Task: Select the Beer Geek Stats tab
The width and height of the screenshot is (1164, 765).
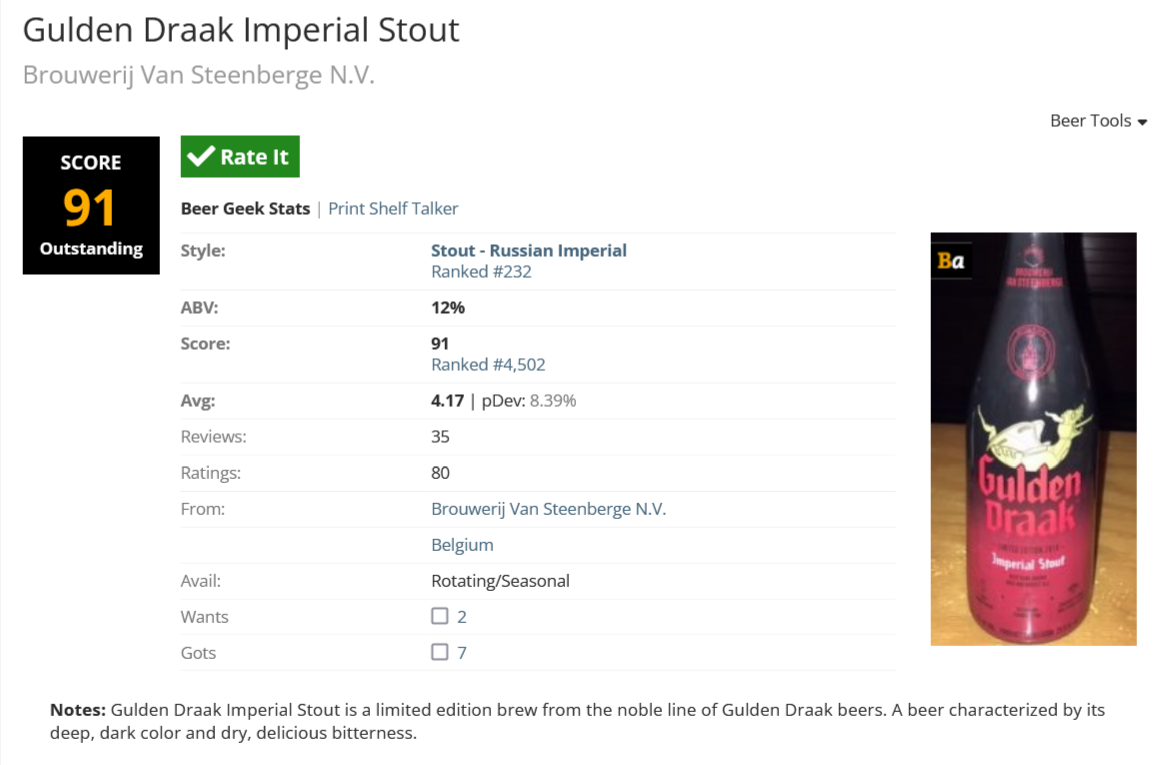Action: pos(245,209)
